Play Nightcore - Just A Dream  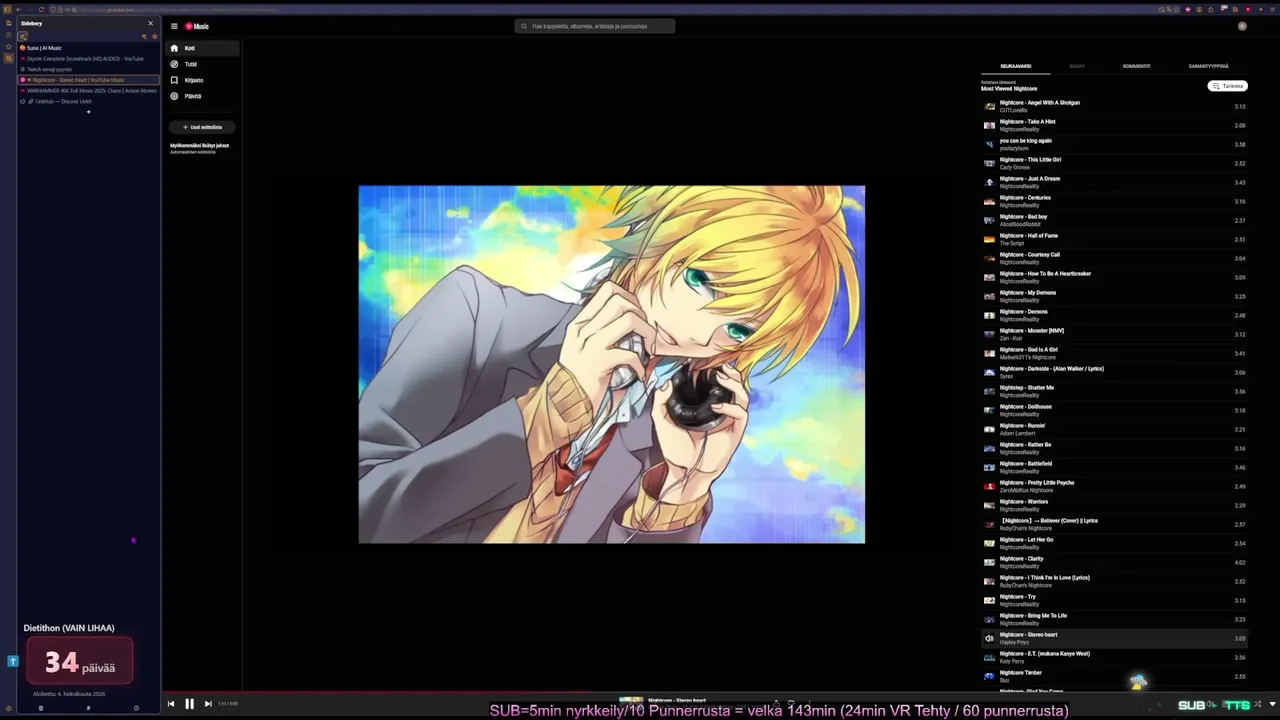coord(1115,182)
